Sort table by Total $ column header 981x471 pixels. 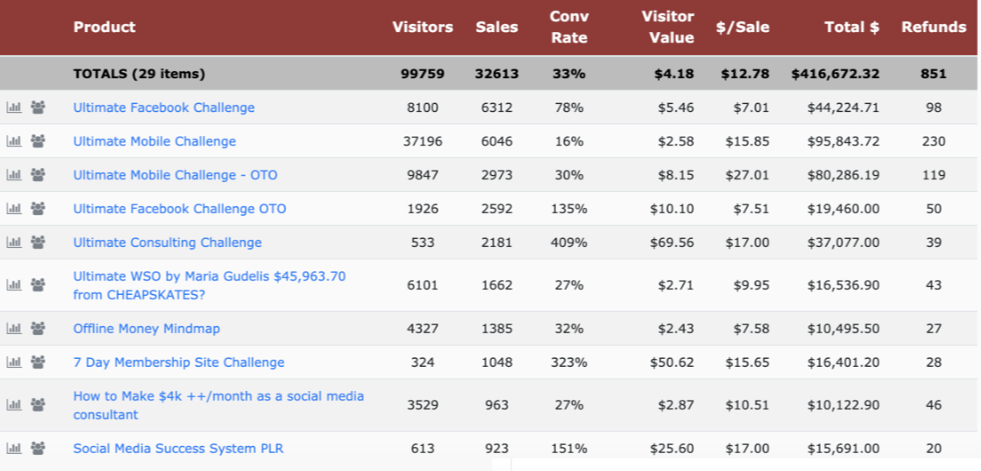click(x=852, y=28)
